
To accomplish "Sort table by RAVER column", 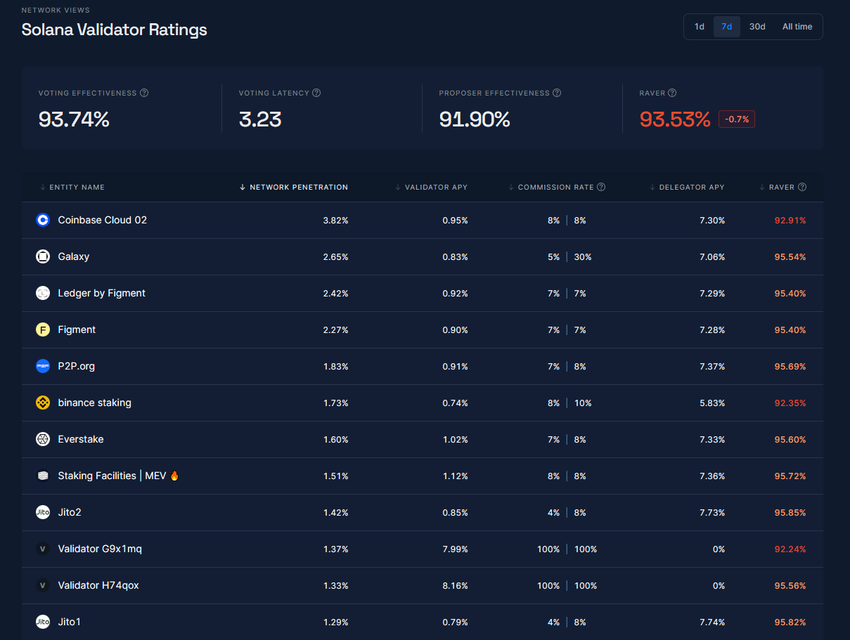I will pos(777,187).
